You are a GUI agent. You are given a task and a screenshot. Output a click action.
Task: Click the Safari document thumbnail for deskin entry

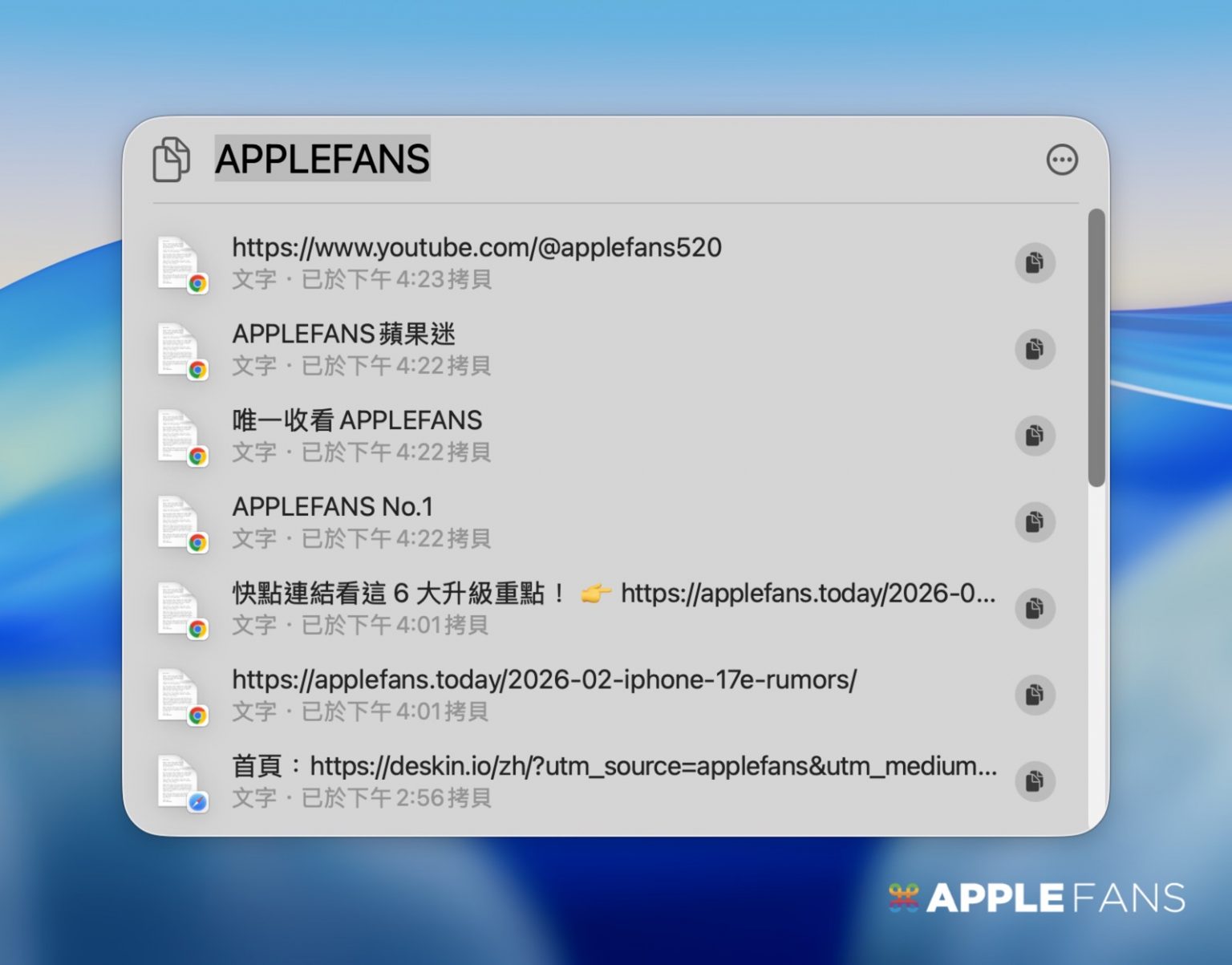click(x=180, y=782)
